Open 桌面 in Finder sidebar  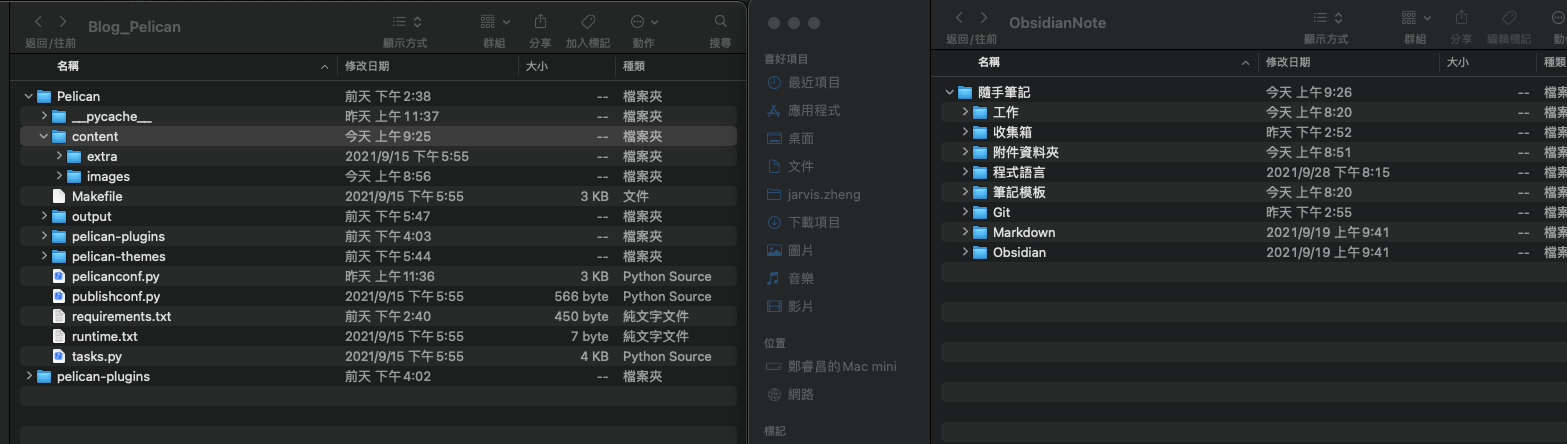[x=790, y=138]
